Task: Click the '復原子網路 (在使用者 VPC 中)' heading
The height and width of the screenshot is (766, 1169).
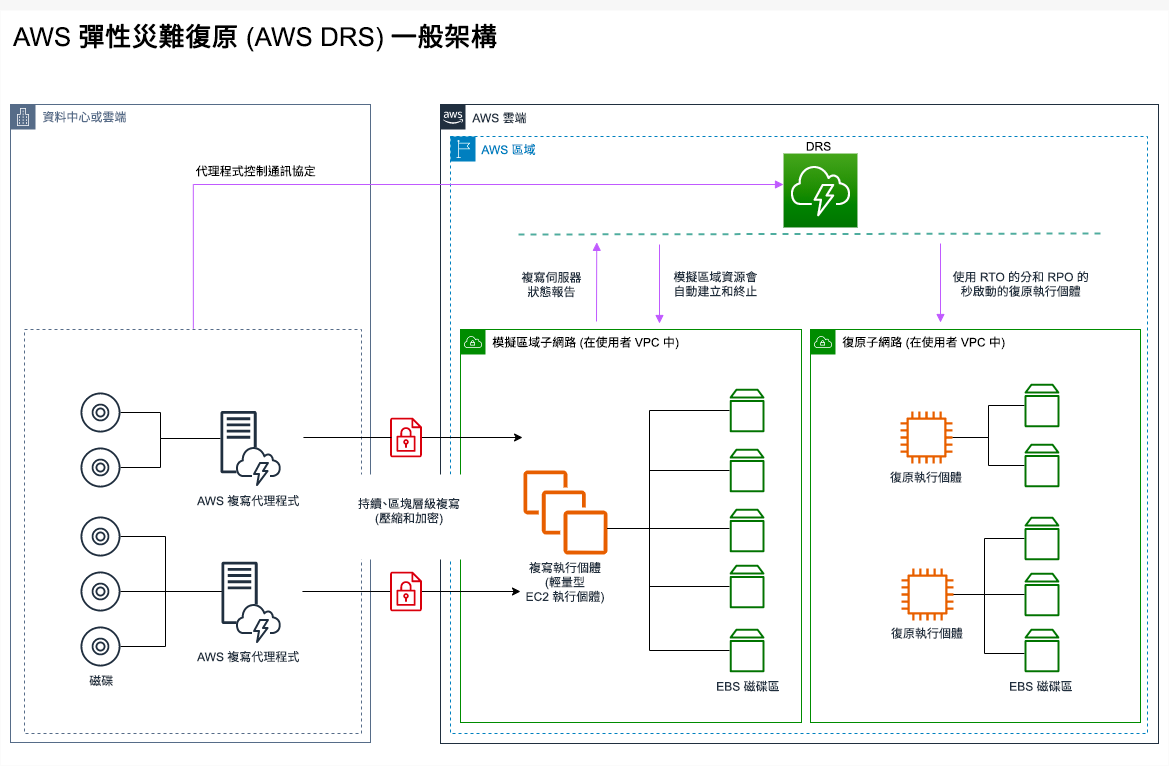Action: pyautogui.click(x=924, y=342)
